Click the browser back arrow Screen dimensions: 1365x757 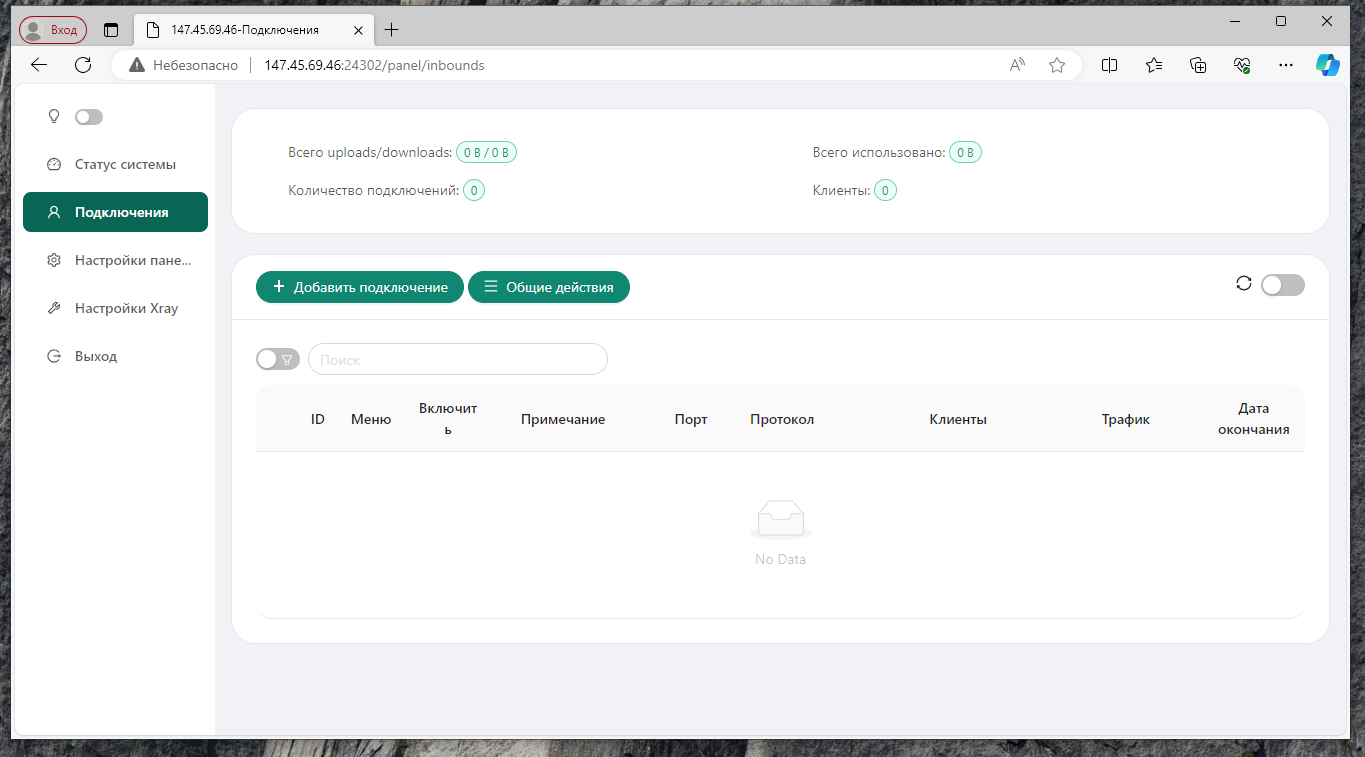[x=38, y=64]
